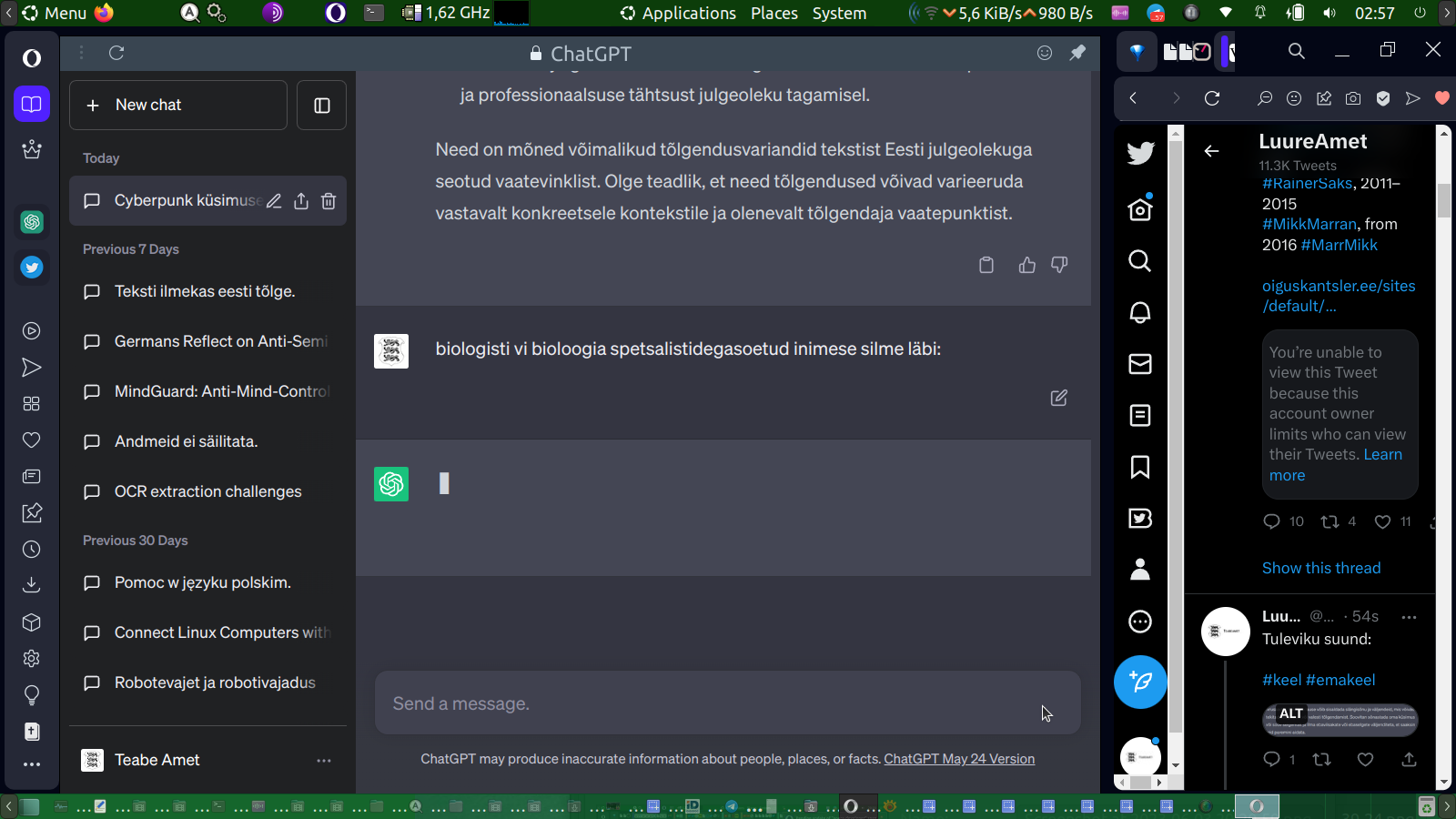
Task: Copy the ChatGPT response to clipboard
Action: [986, 265]
